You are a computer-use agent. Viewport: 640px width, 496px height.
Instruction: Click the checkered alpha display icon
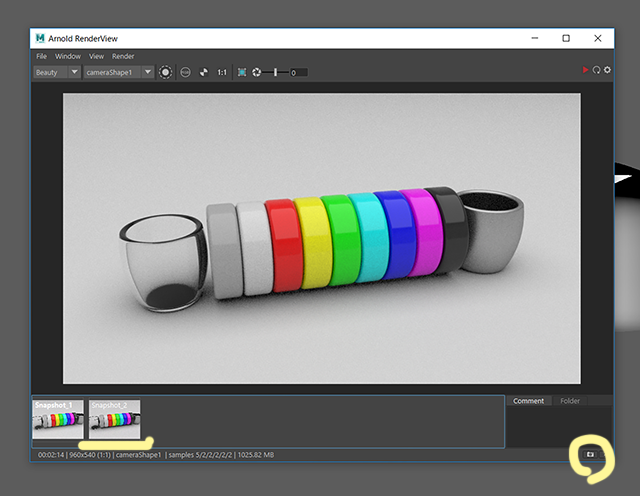[x=204, y=72]
